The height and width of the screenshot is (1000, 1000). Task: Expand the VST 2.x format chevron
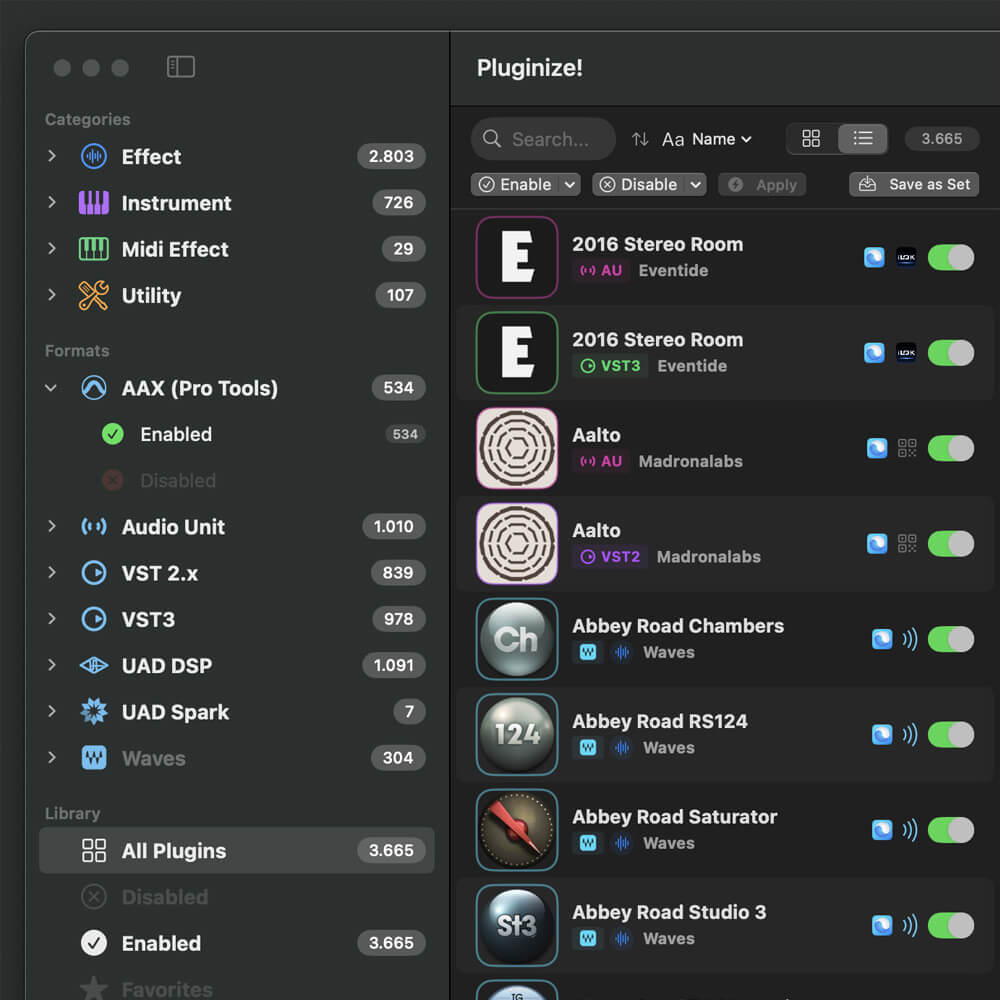pos(52,573)
